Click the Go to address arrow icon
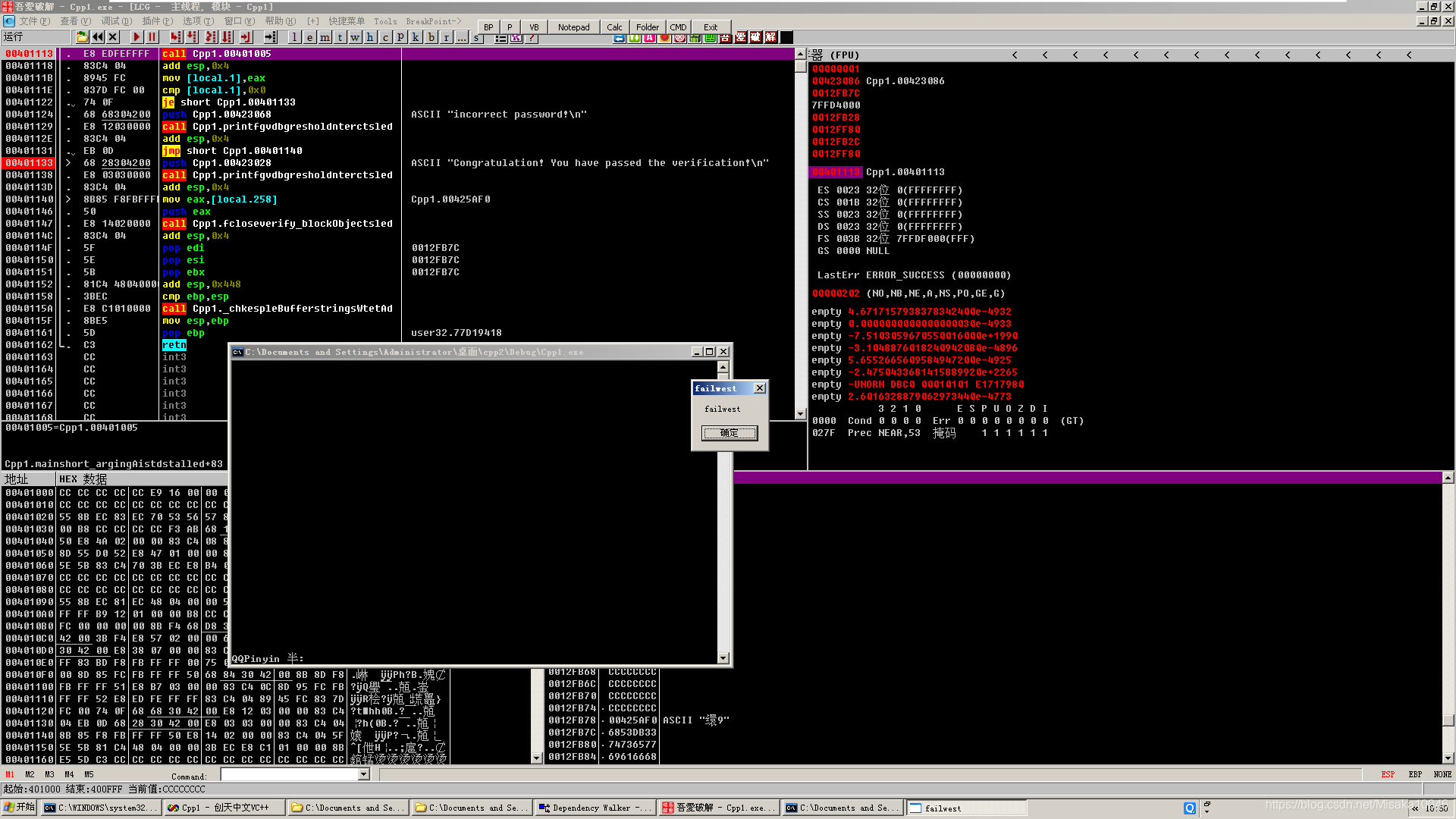The image size is (1456, 819). tap(271, 37)
